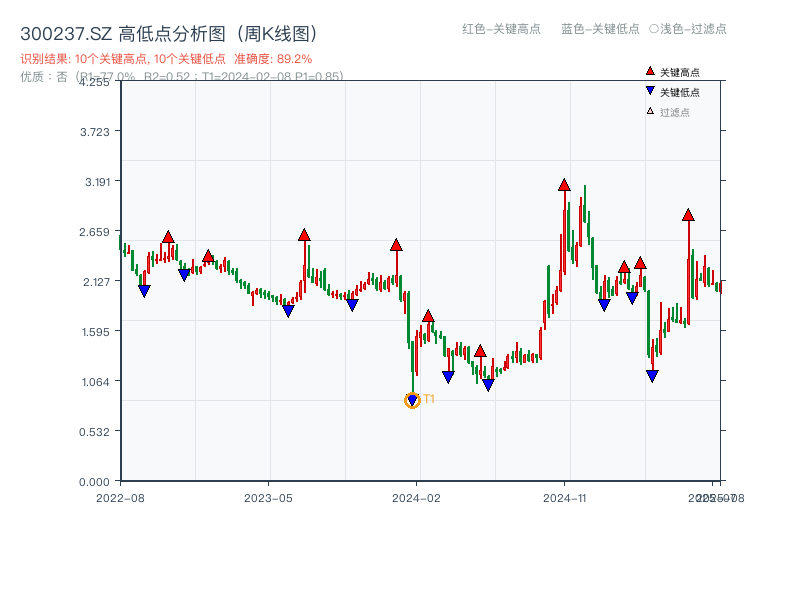Click the 4.255 value on the y-axis
This screenshot has height=600, width=800.
pyautogui.click(x=95, y=84)
